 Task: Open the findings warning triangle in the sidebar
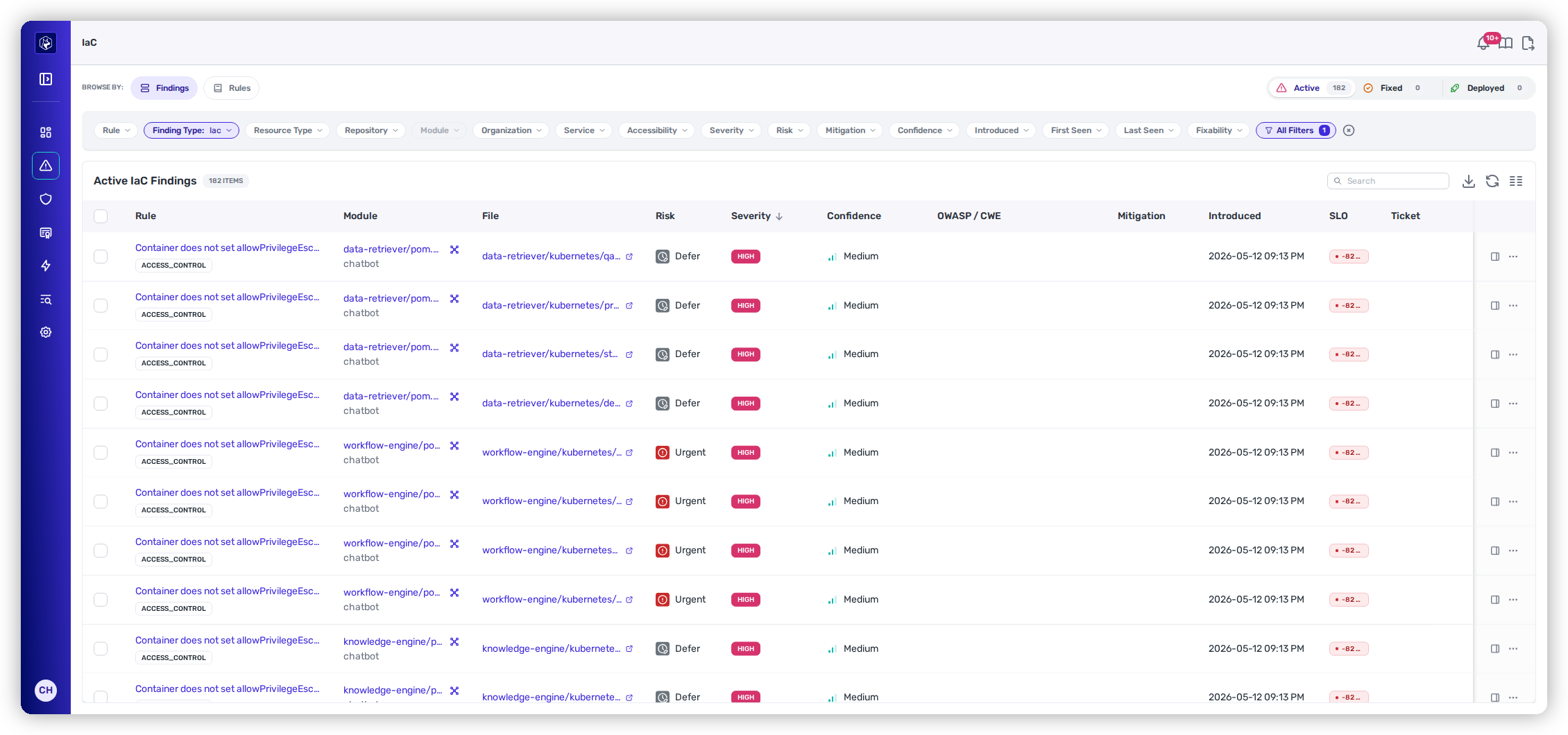[x=46, y=166]
